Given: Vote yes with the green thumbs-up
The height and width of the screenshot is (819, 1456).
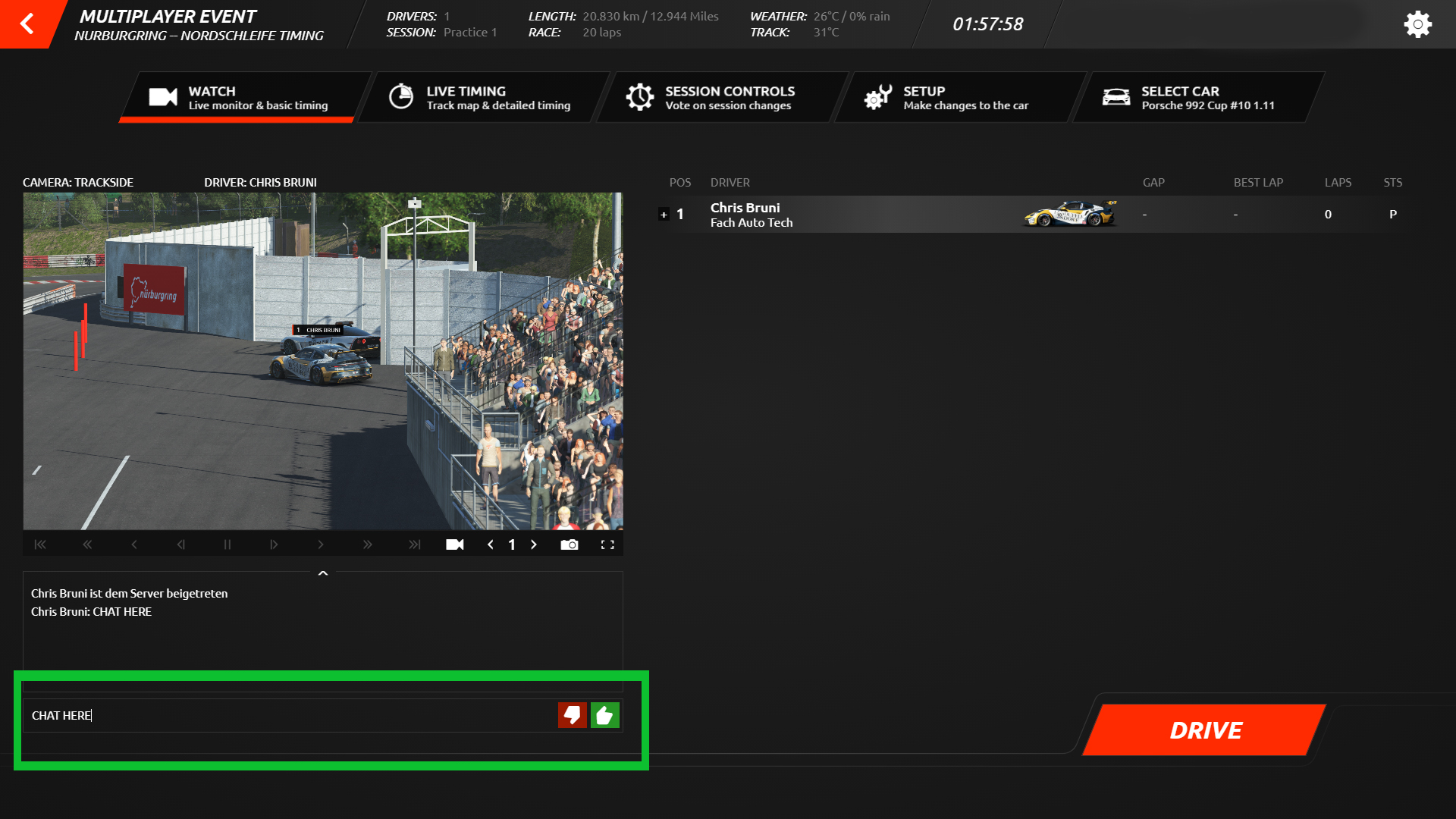Looking at the screenshot, I should click(x=605, y=715).
